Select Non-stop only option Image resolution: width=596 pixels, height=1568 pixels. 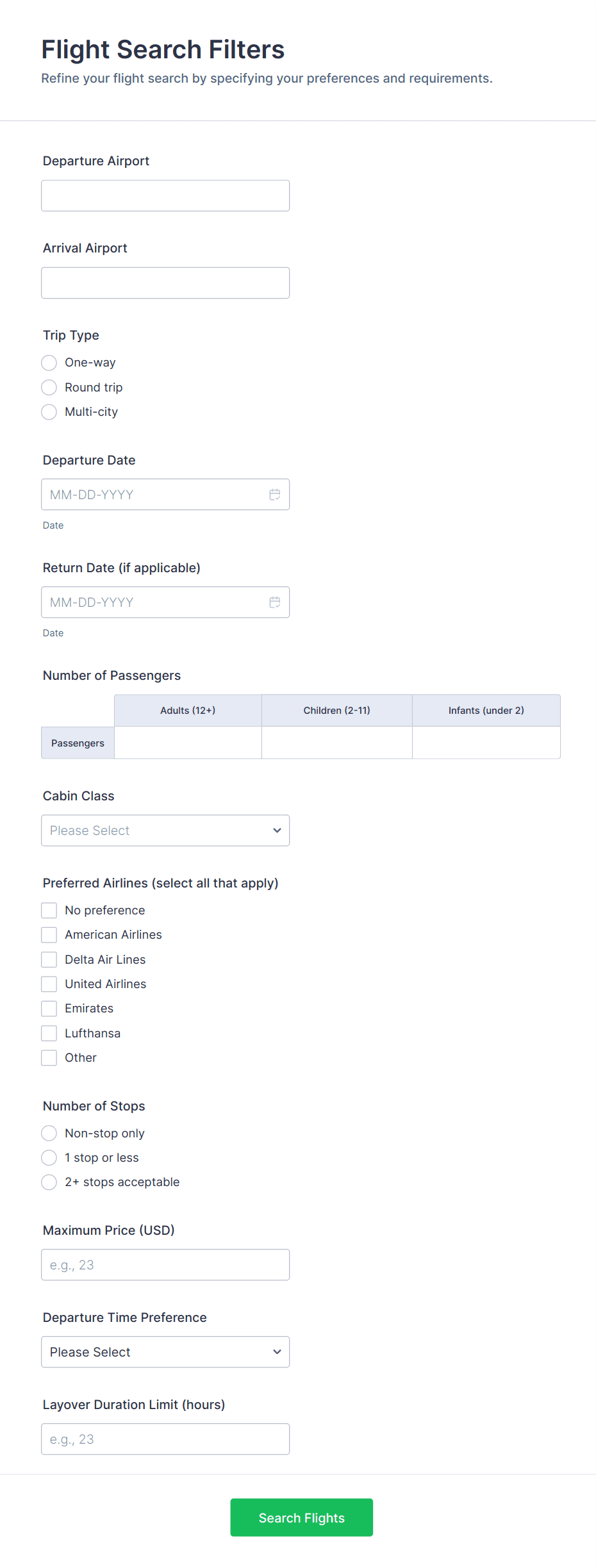pyautogui.click(x=49, y=1134)
